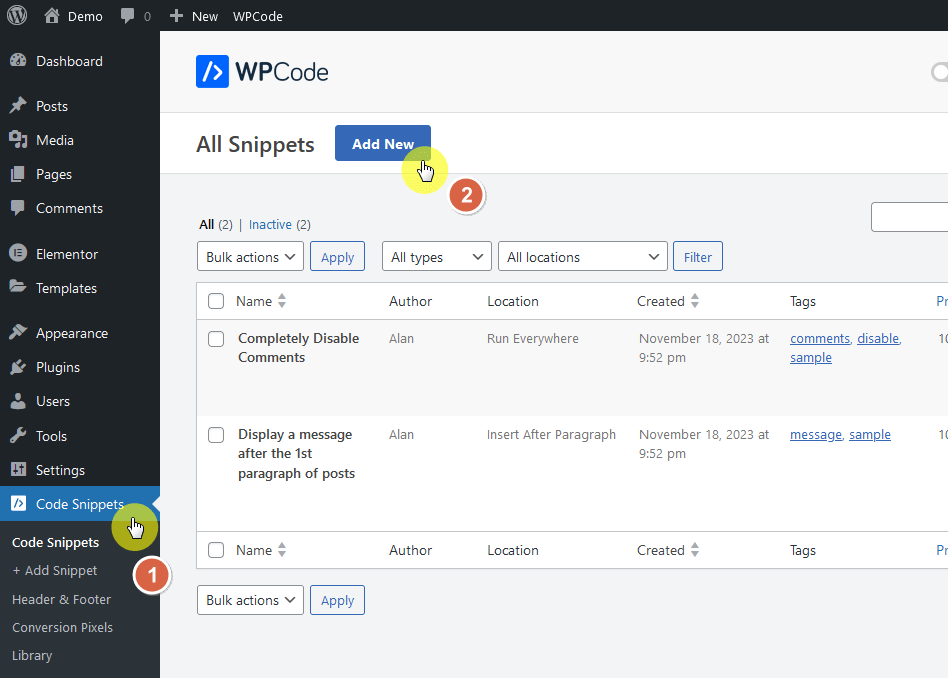Open Completely Disable Comments snippet

pos(298,348)
